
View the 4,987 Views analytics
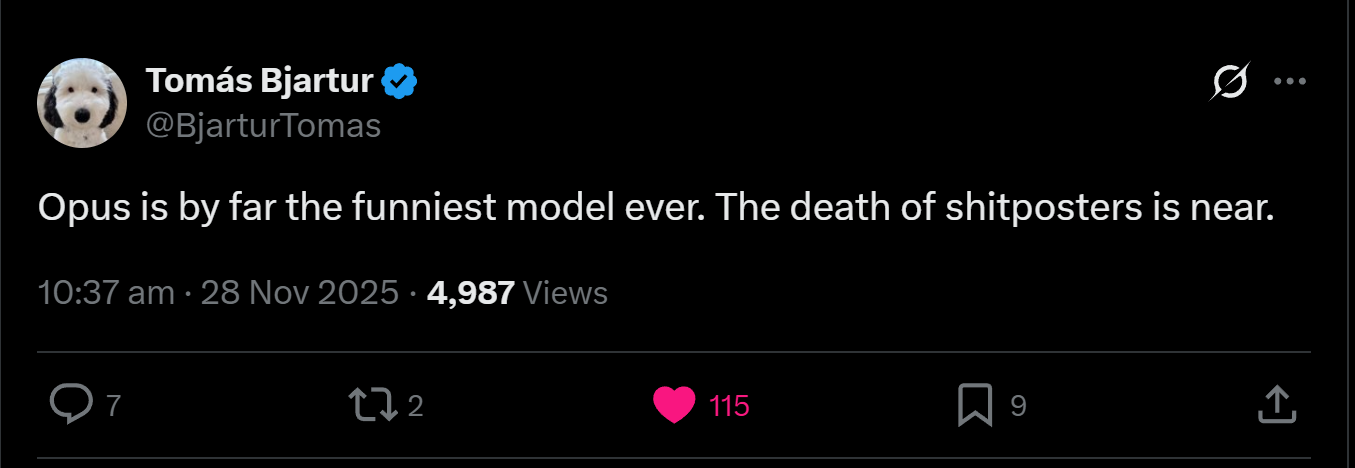pos(470,292)
